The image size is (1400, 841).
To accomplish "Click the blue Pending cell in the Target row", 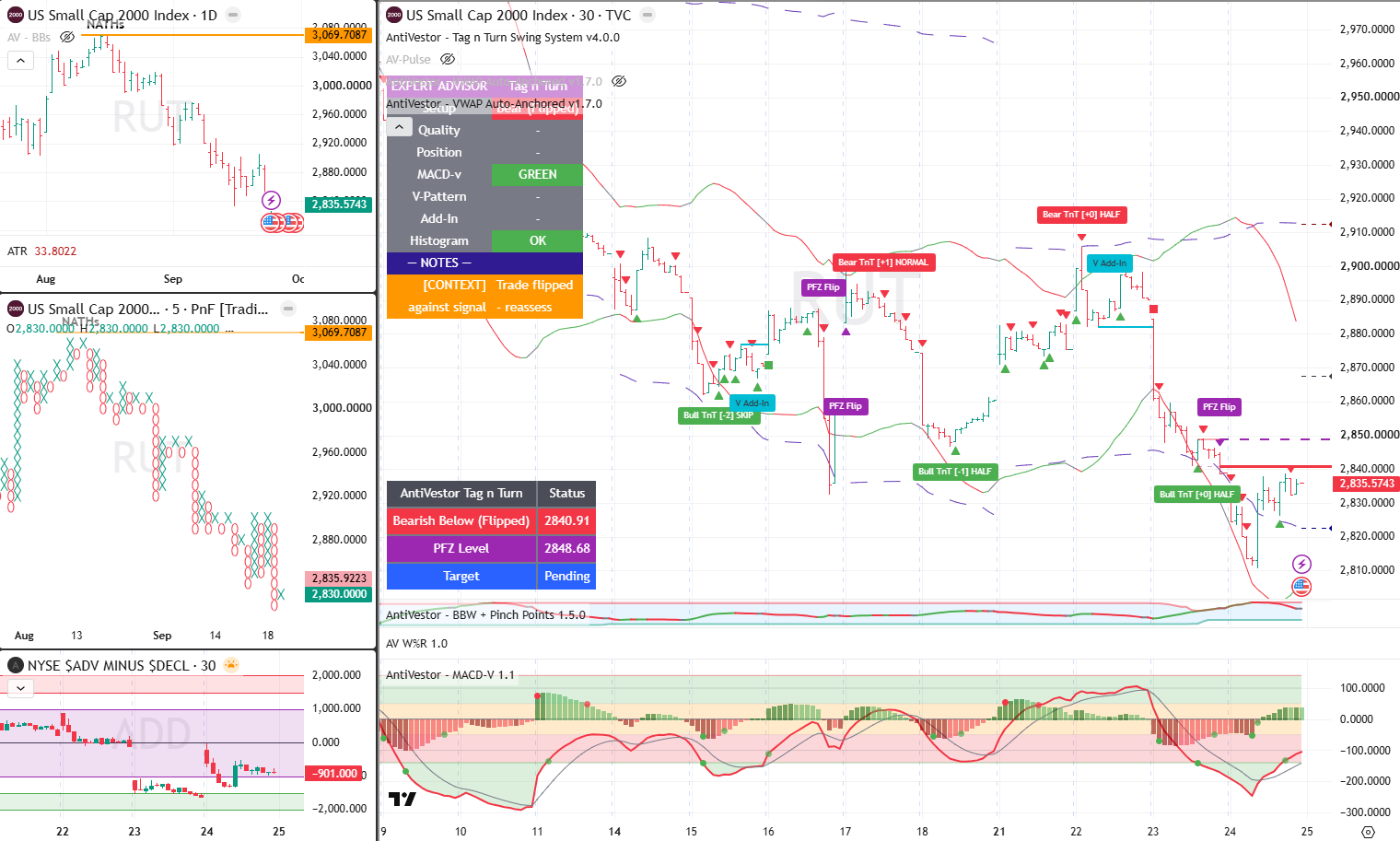I will click(x=566, y=576).
